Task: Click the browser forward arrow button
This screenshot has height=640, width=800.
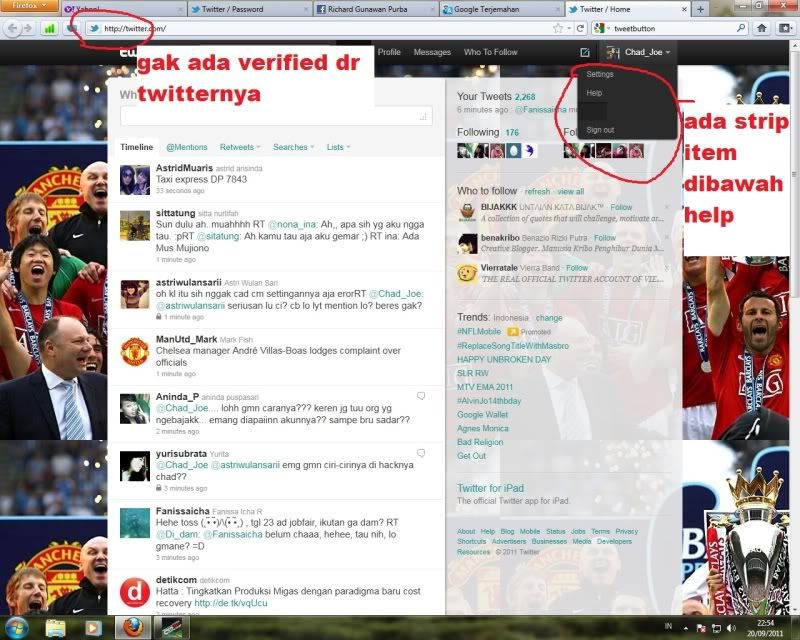Action: (x=28, y=28)
